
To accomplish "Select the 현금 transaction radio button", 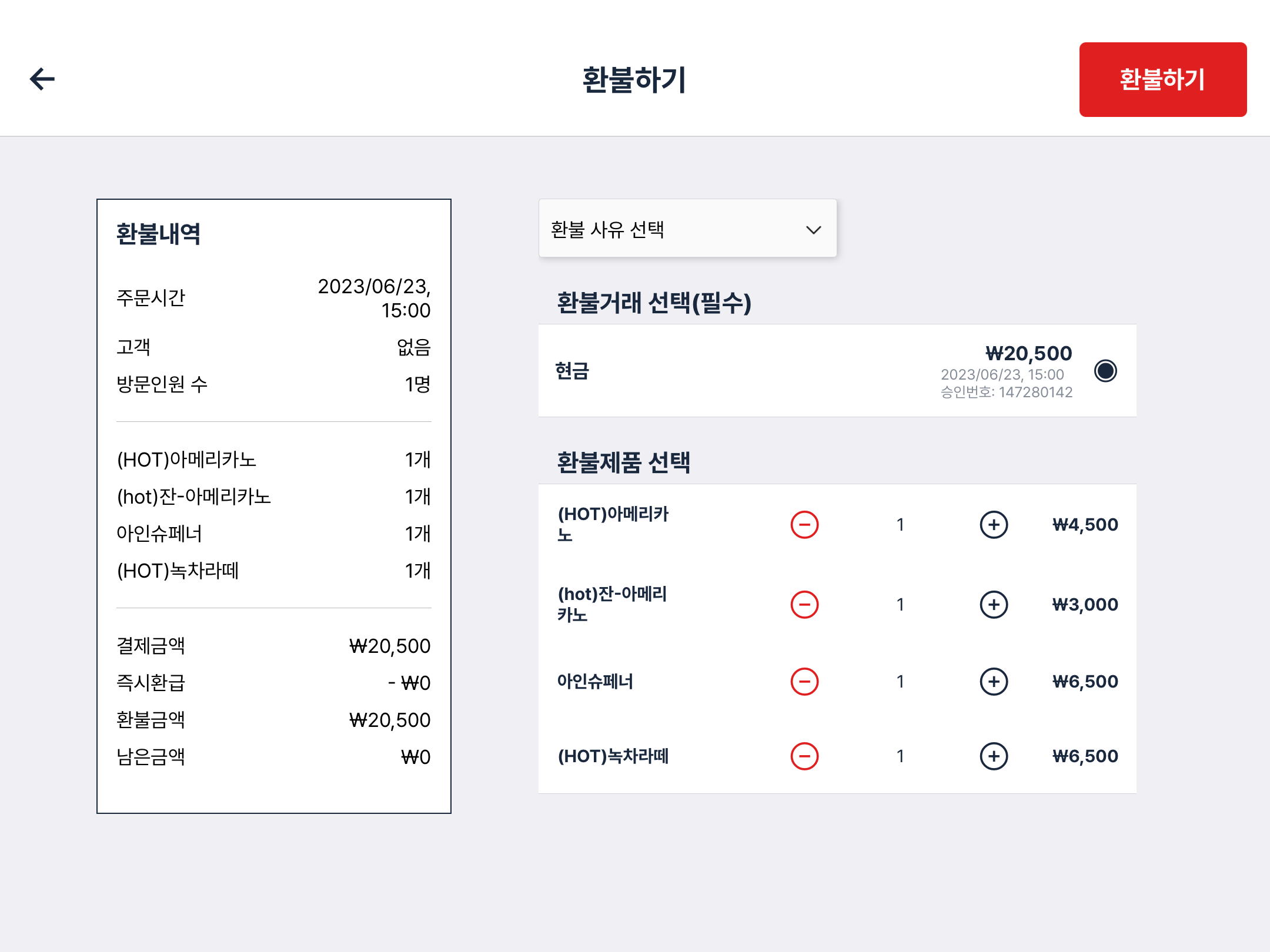I will pyautogui.click(x=1105, y=371).
